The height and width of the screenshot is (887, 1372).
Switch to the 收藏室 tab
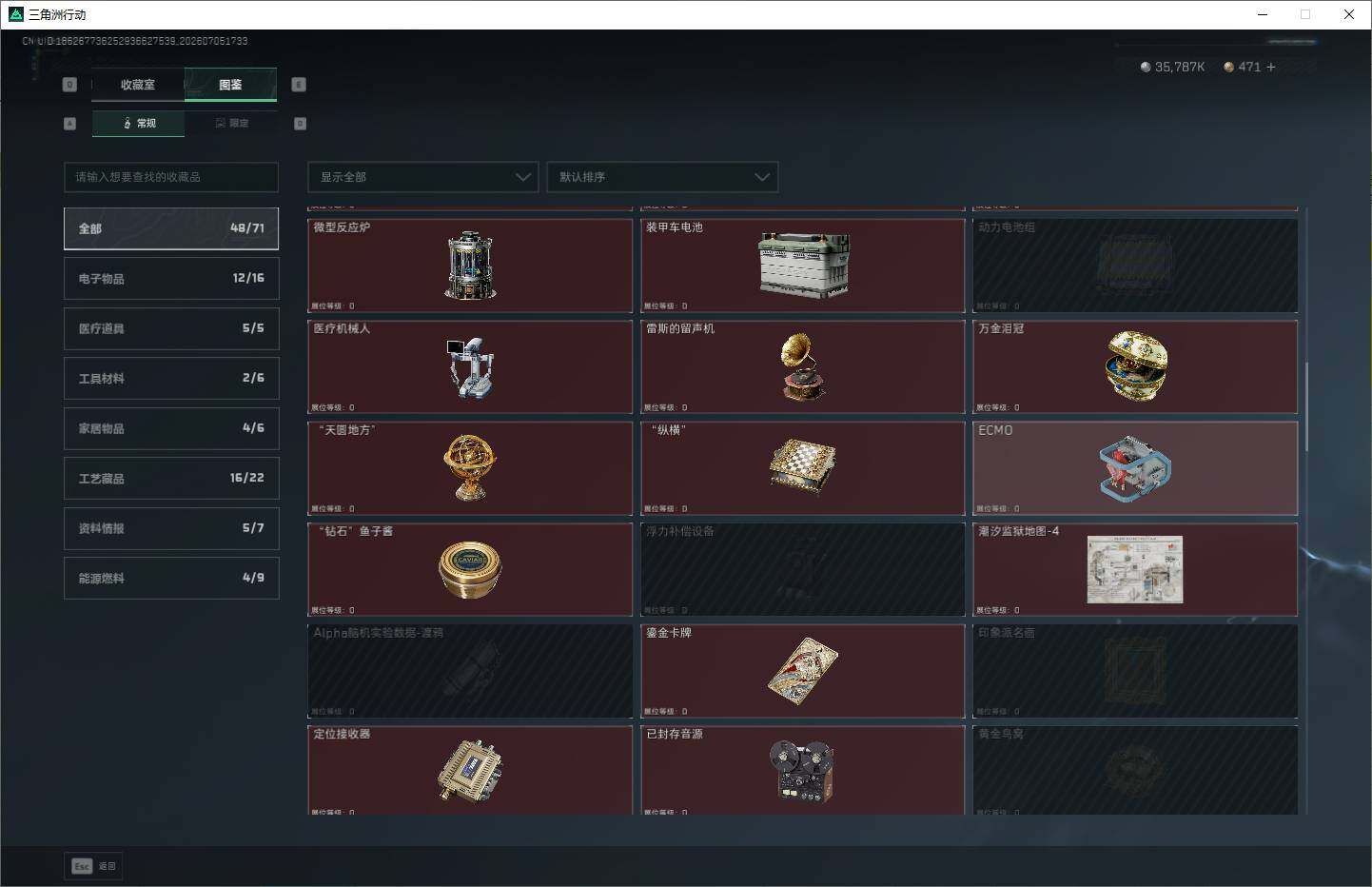138,85
